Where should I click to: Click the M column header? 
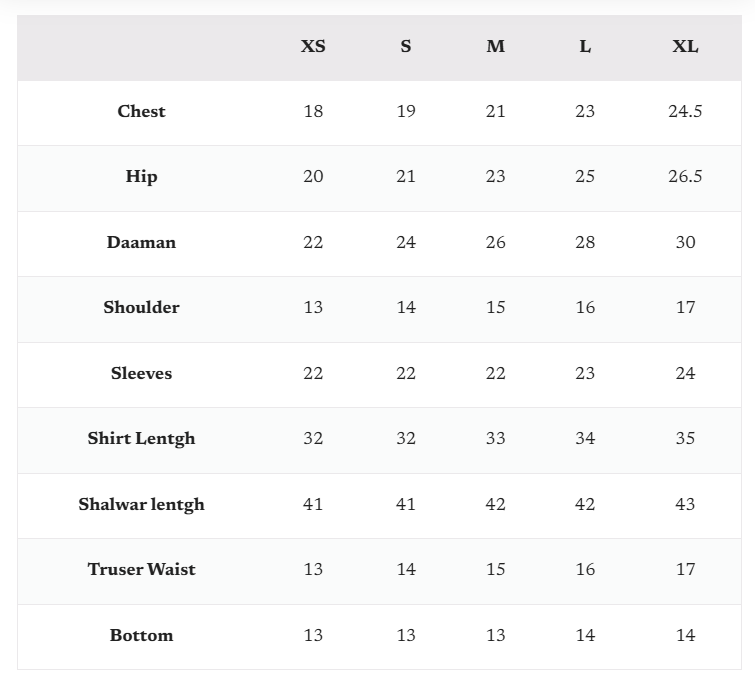pos(496,47)
